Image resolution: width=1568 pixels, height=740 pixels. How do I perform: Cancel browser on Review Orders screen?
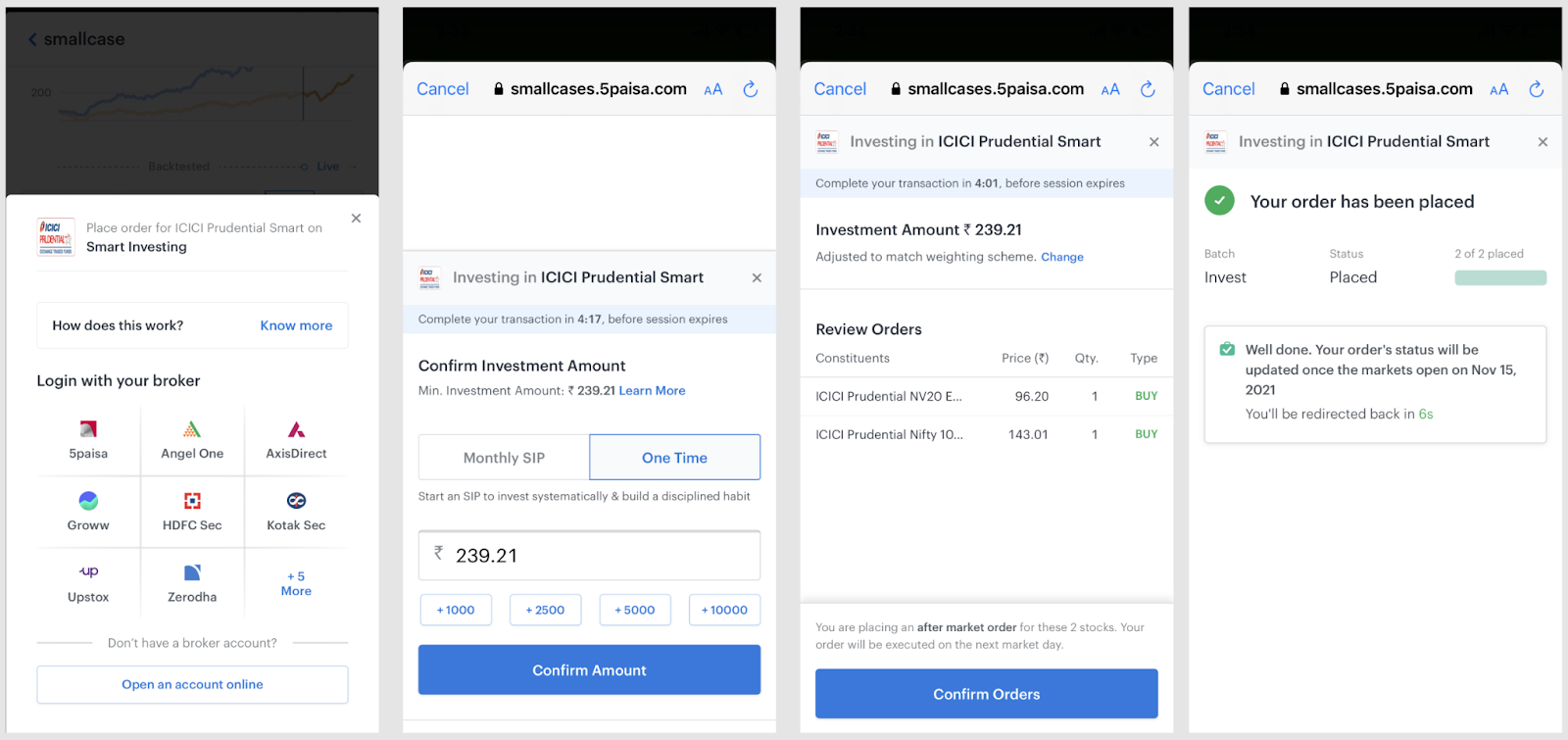point(840,89)
